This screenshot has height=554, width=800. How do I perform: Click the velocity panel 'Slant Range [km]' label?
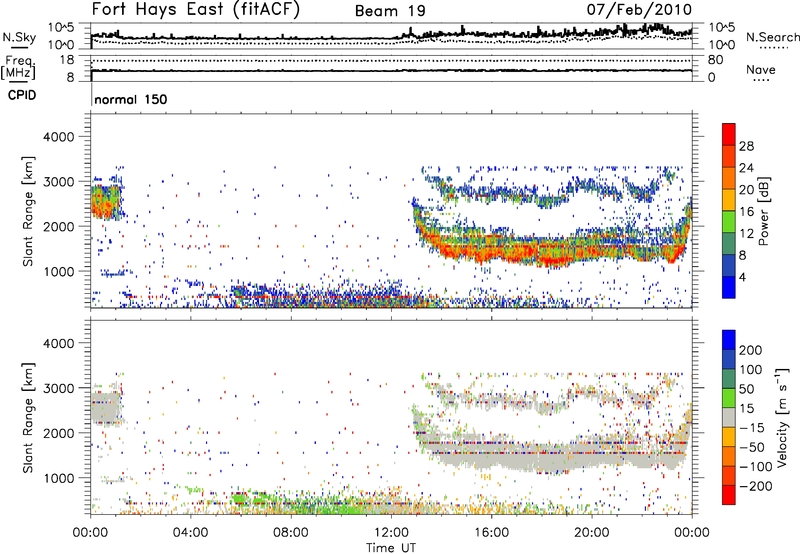(x=28, y=418)
